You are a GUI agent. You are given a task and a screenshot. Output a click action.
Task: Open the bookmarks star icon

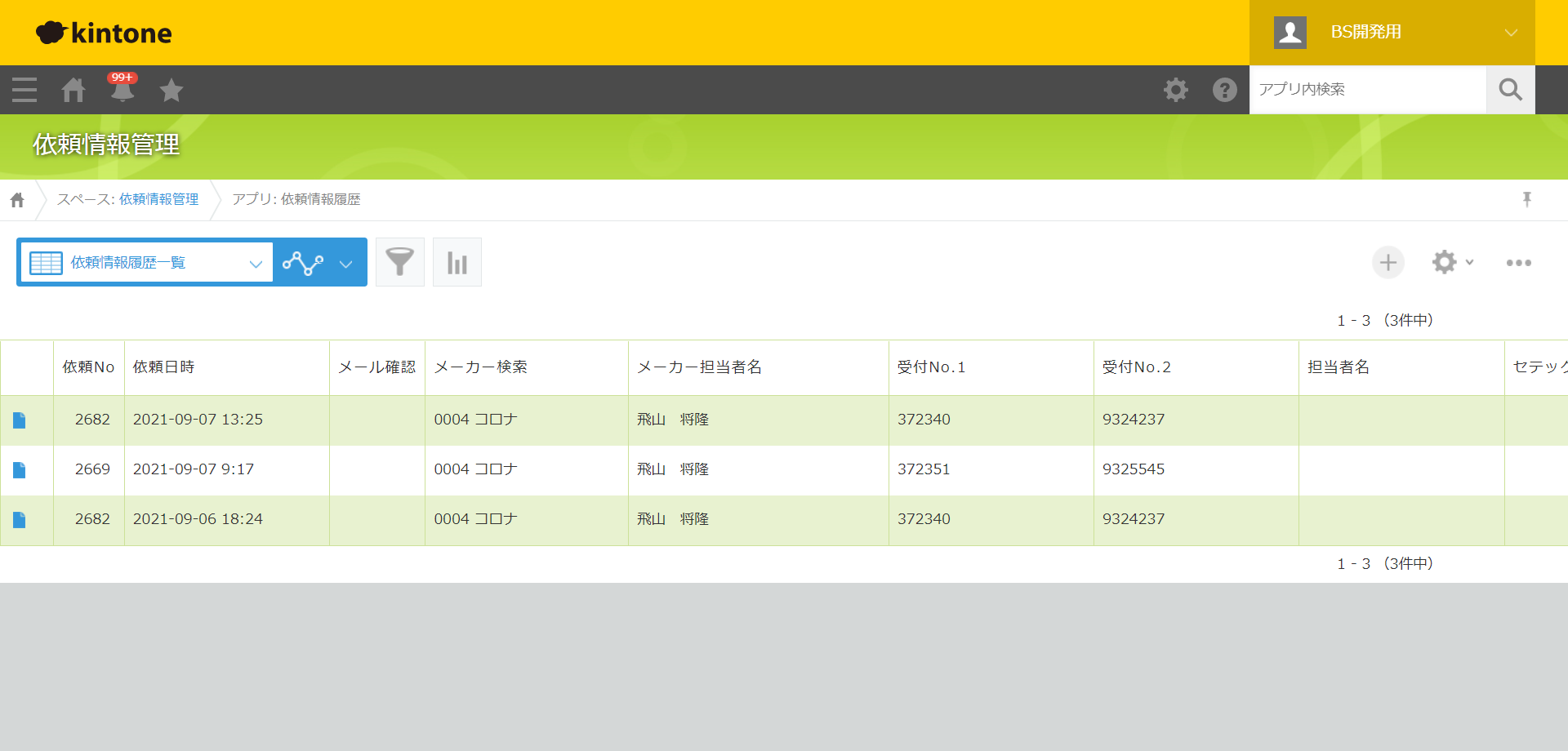click(x=171, y=90)
